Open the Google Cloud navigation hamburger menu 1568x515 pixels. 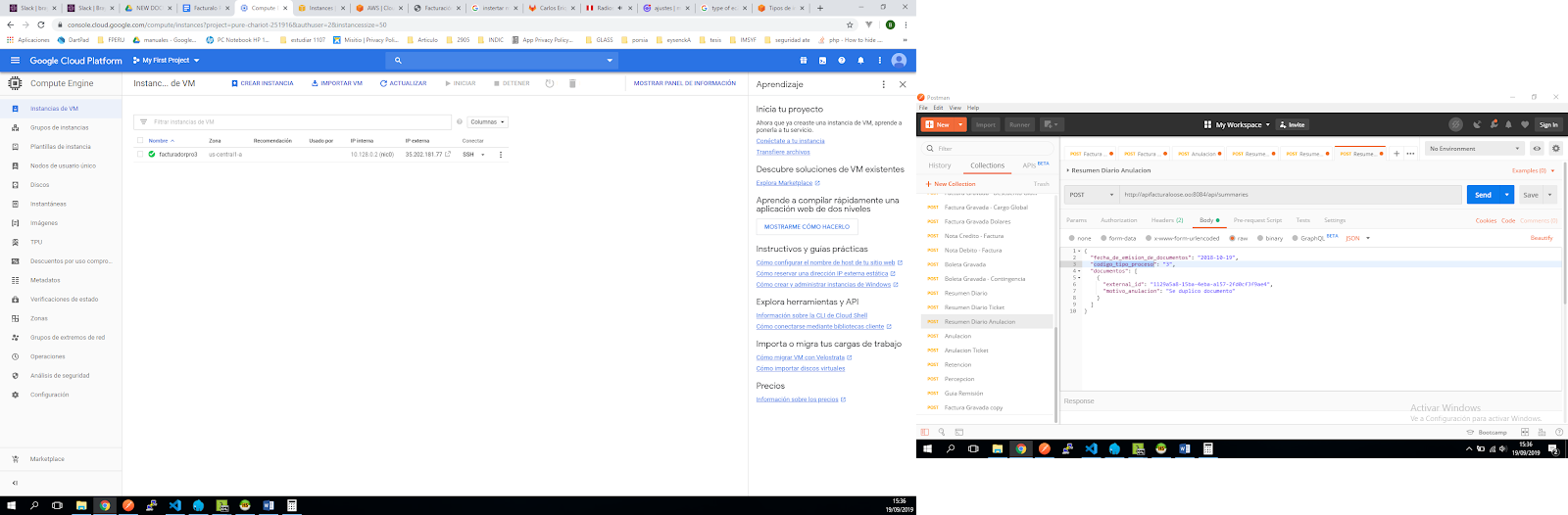[x=15, y=60]
